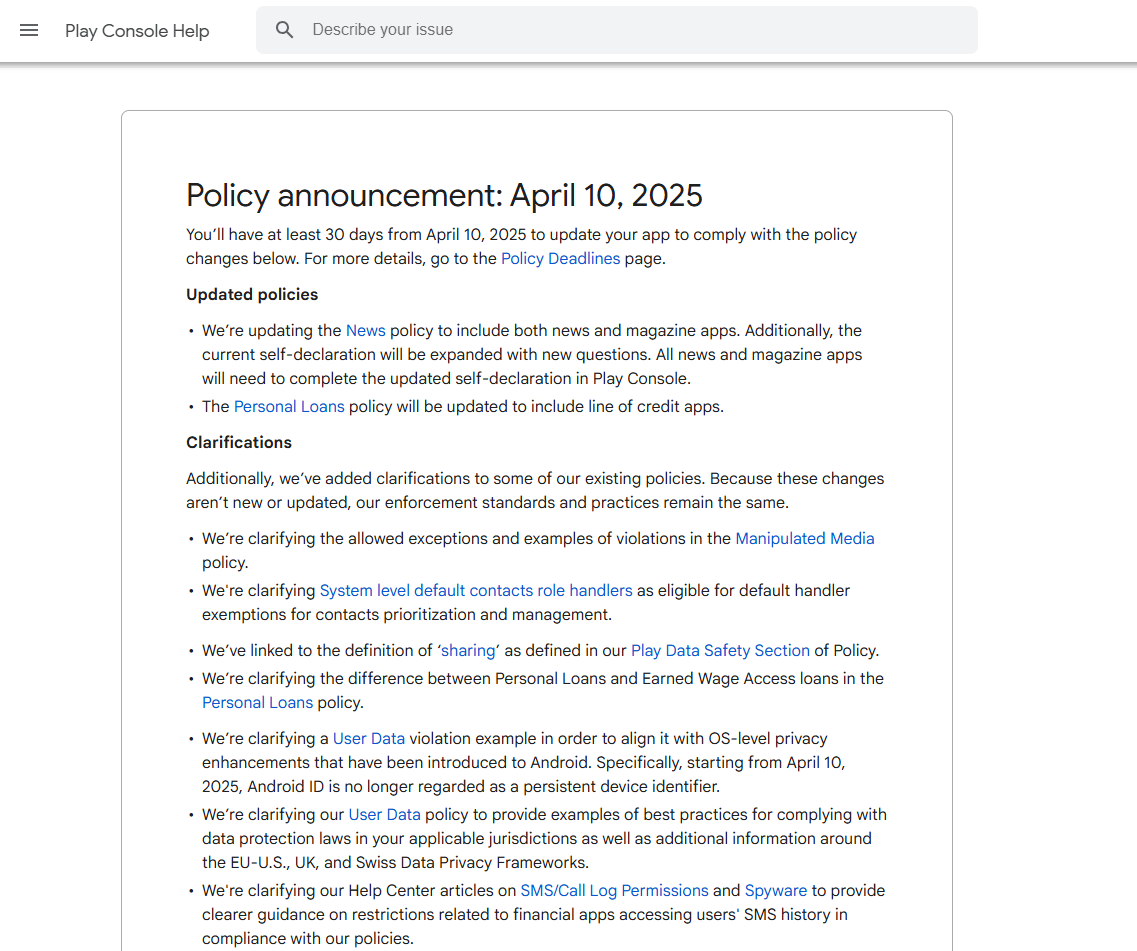Open the News policy link
Viewport: 1137px width, 951px height.
(x=365, y=331)
